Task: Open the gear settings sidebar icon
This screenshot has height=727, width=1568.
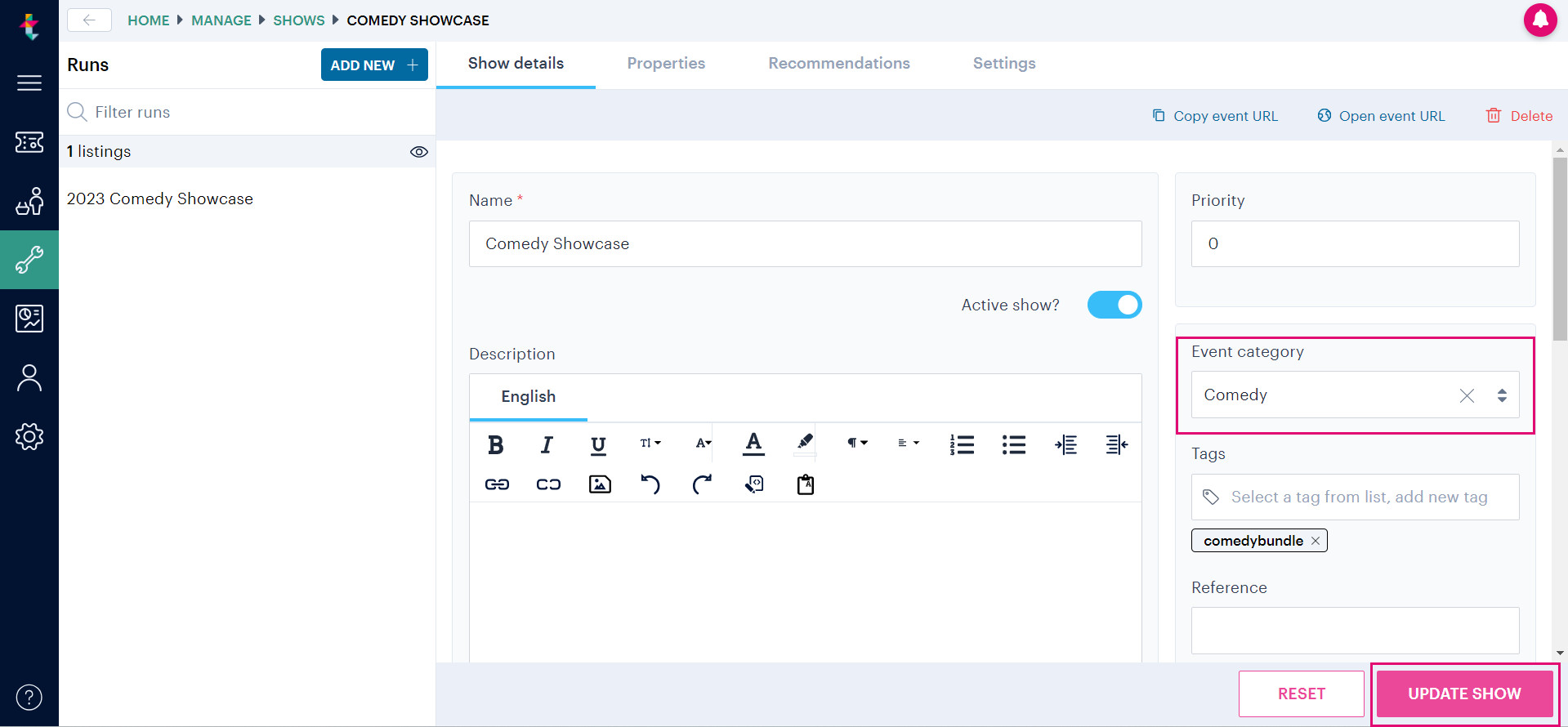Action: pos(29,436)
